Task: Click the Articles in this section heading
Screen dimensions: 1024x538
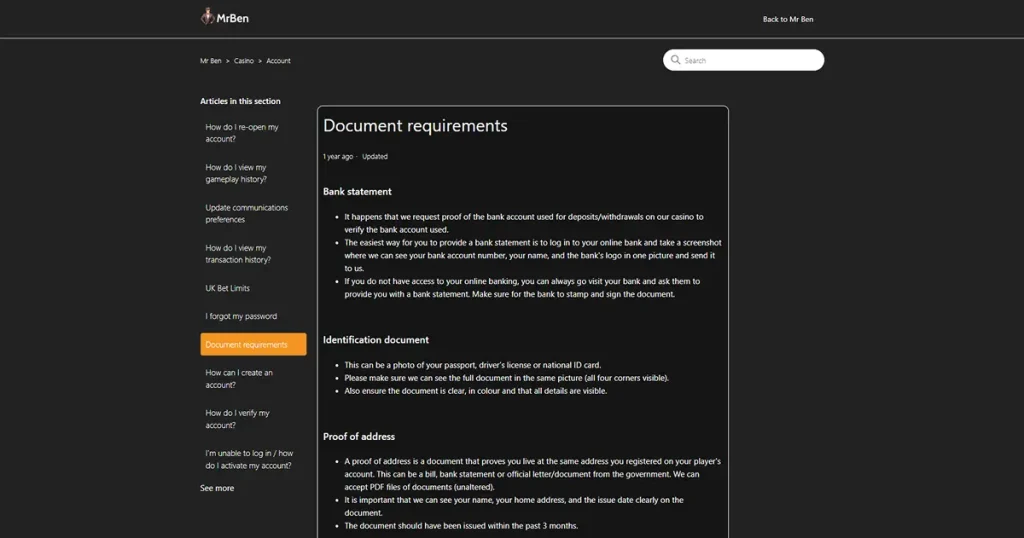Action: coord(240,101)
